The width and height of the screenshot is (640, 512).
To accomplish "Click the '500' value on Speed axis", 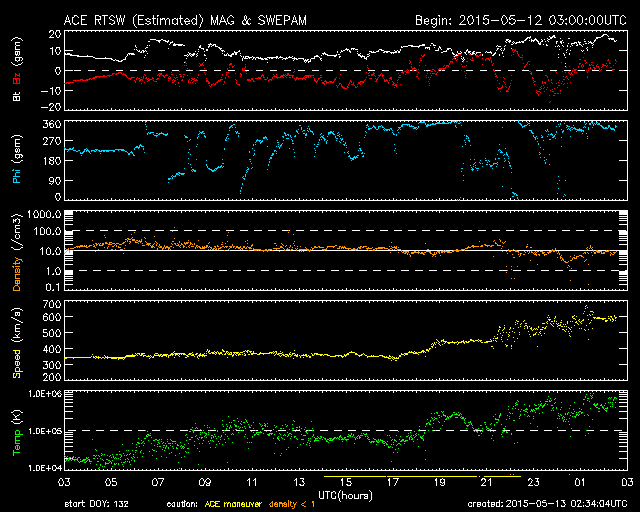I will tap(52, 333).
